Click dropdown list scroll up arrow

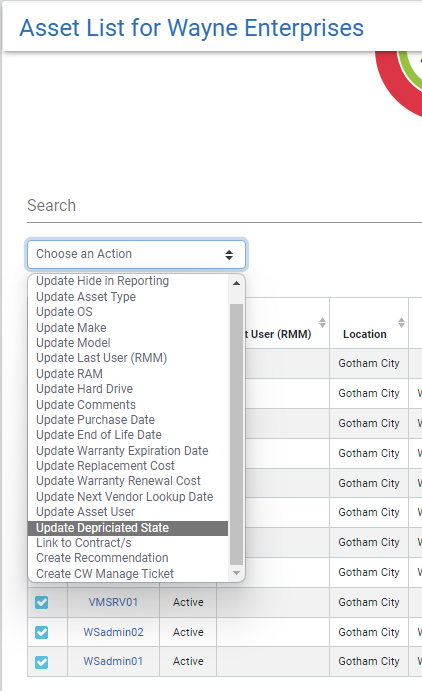pos(237,283)
